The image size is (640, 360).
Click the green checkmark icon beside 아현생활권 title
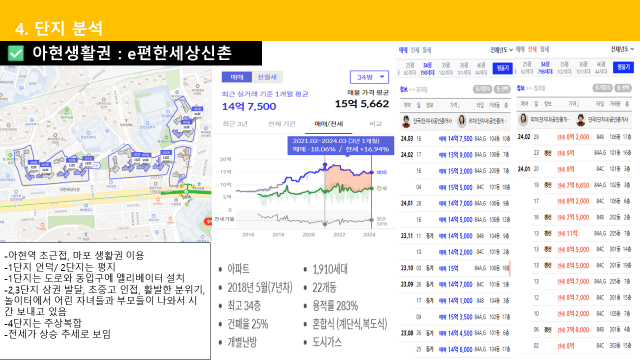pyautogui.click(x=16, y=53)
